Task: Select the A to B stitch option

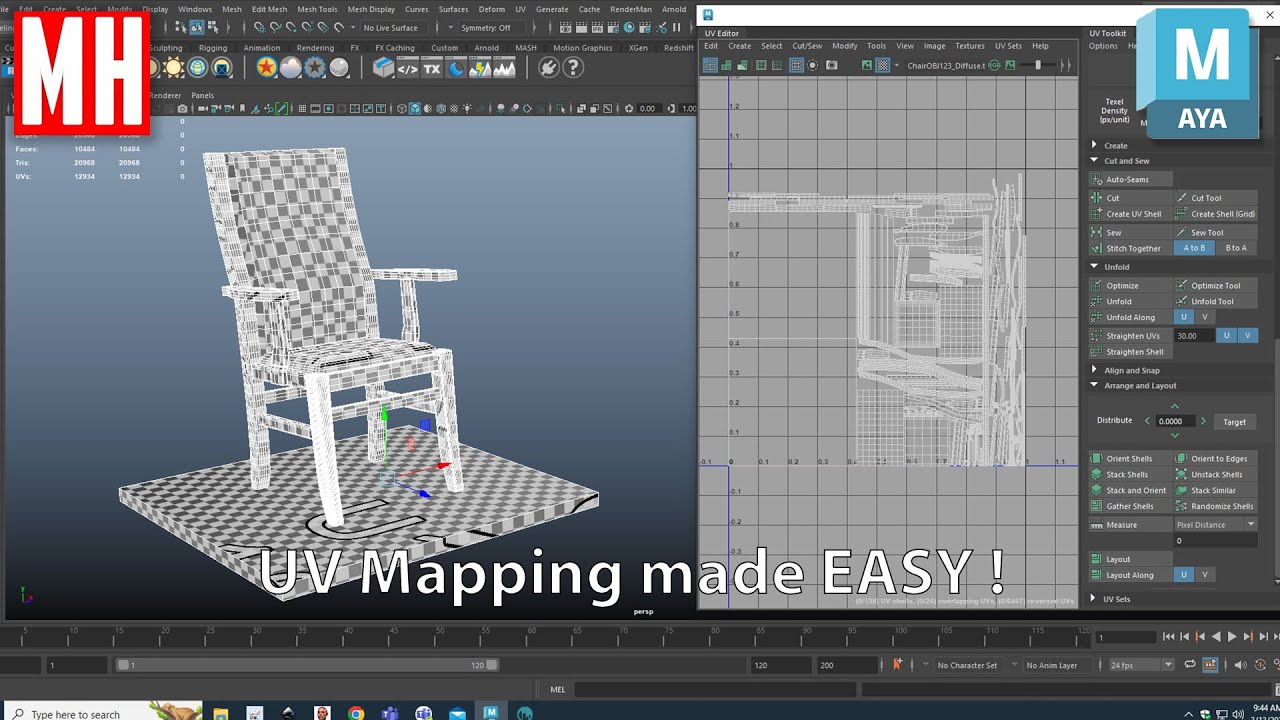Action: click(x=1194, y=248)
